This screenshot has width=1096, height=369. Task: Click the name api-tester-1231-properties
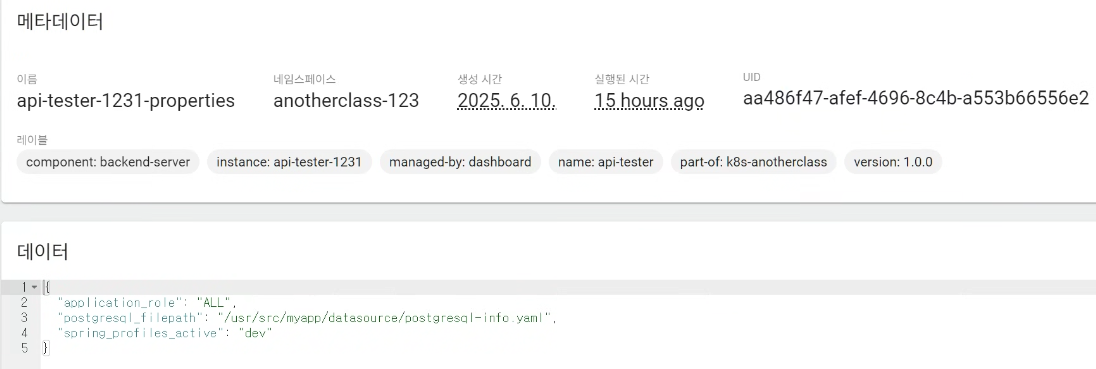coord(126,101)
